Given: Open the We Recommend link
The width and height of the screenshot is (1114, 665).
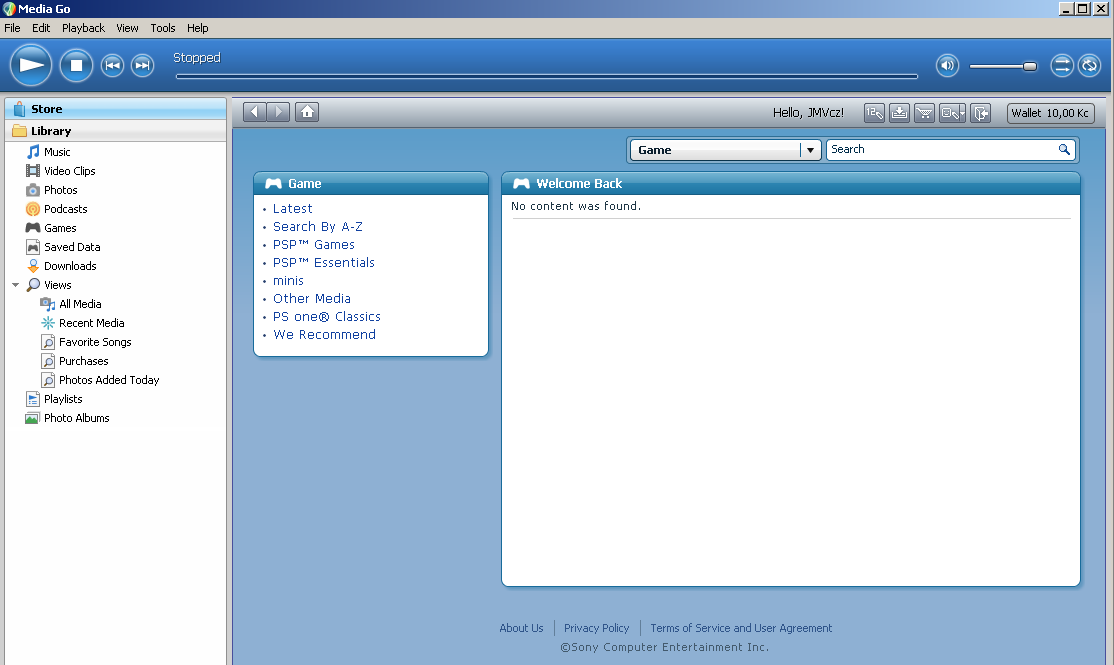Looking at the screenshot, I should [325, 335].
